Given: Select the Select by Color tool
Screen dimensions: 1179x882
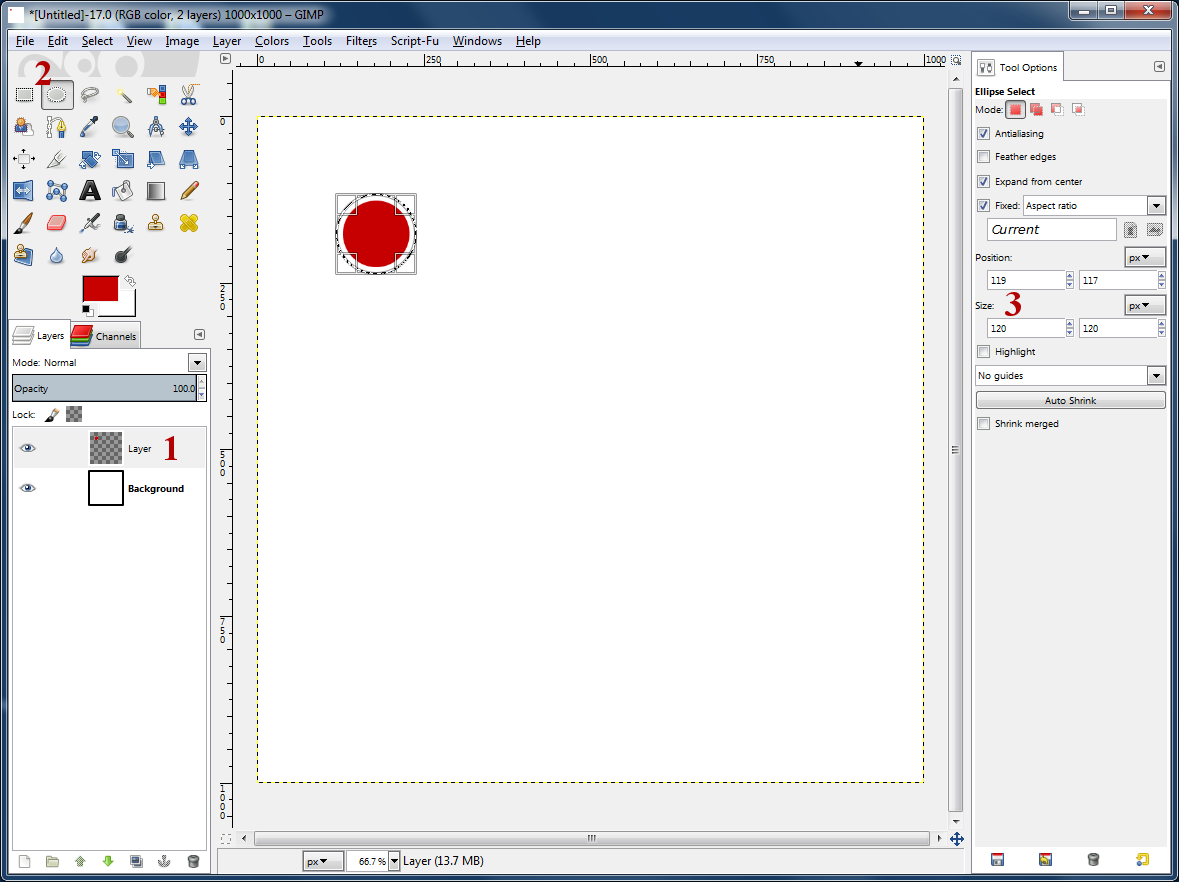Looking at the screenshot, I should pyautogui.click(x=156, y=95).
